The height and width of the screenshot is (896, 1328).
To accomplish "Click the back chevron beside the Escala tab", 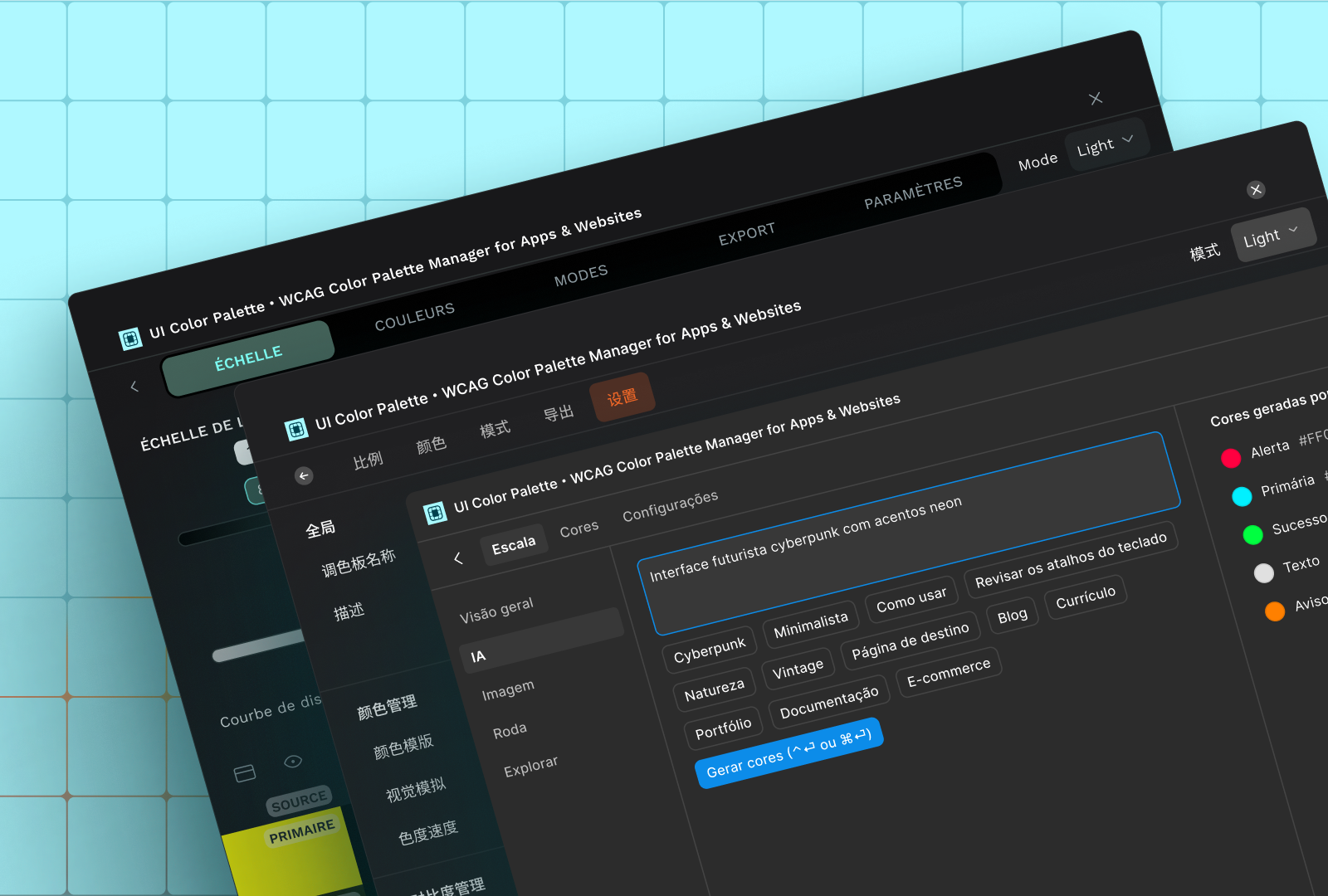I will coord(457,558).
